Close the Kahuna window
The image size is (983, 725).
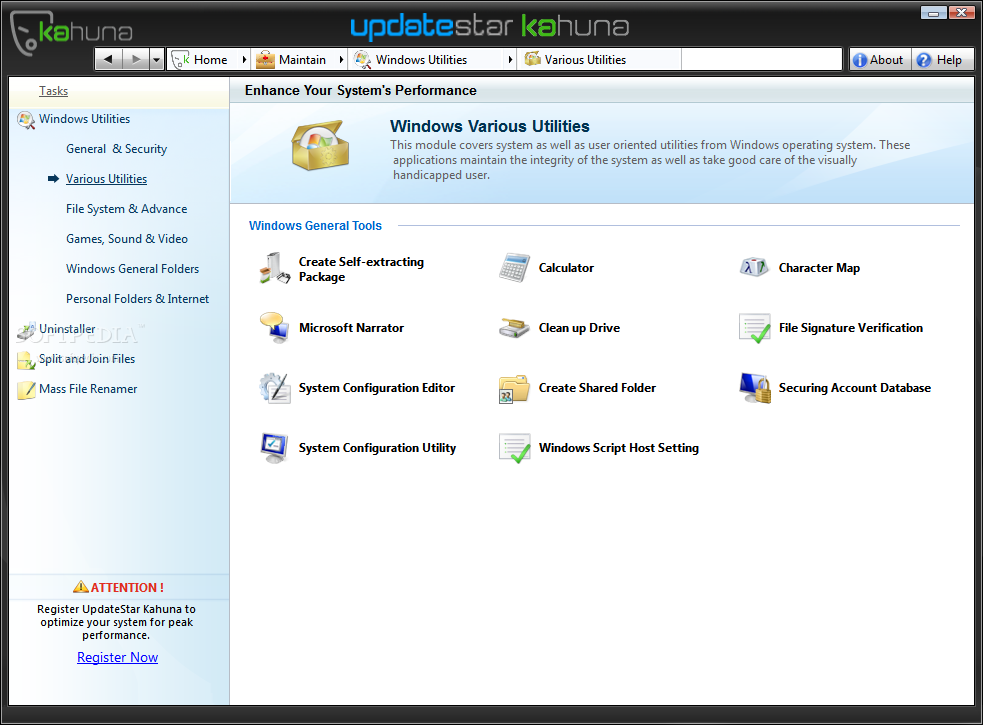click(961, 13)
